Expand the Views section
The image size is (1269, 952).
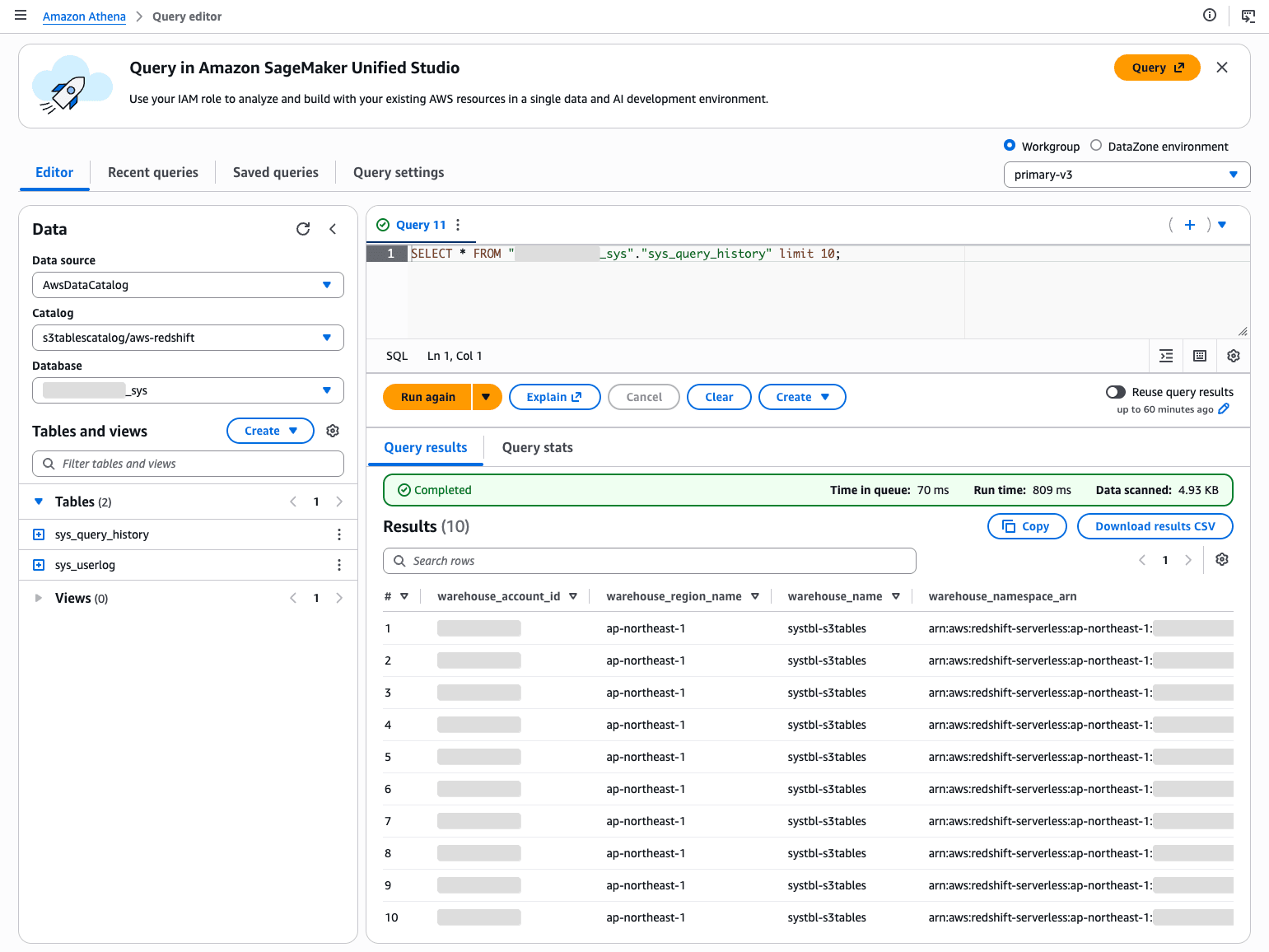tap(39, 598)
